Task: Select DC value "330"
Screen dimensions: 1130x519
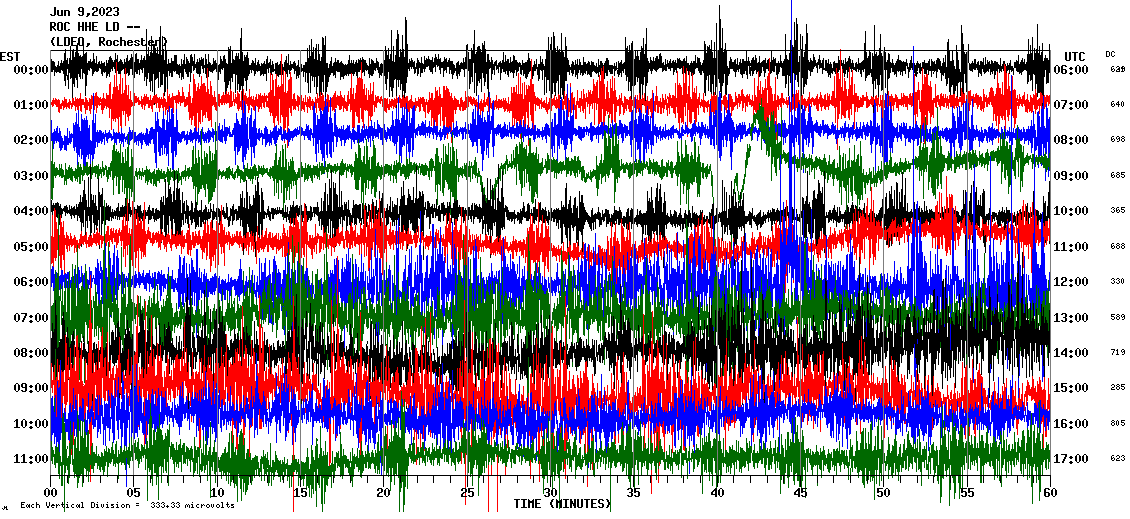Action: click(1118, 281)
